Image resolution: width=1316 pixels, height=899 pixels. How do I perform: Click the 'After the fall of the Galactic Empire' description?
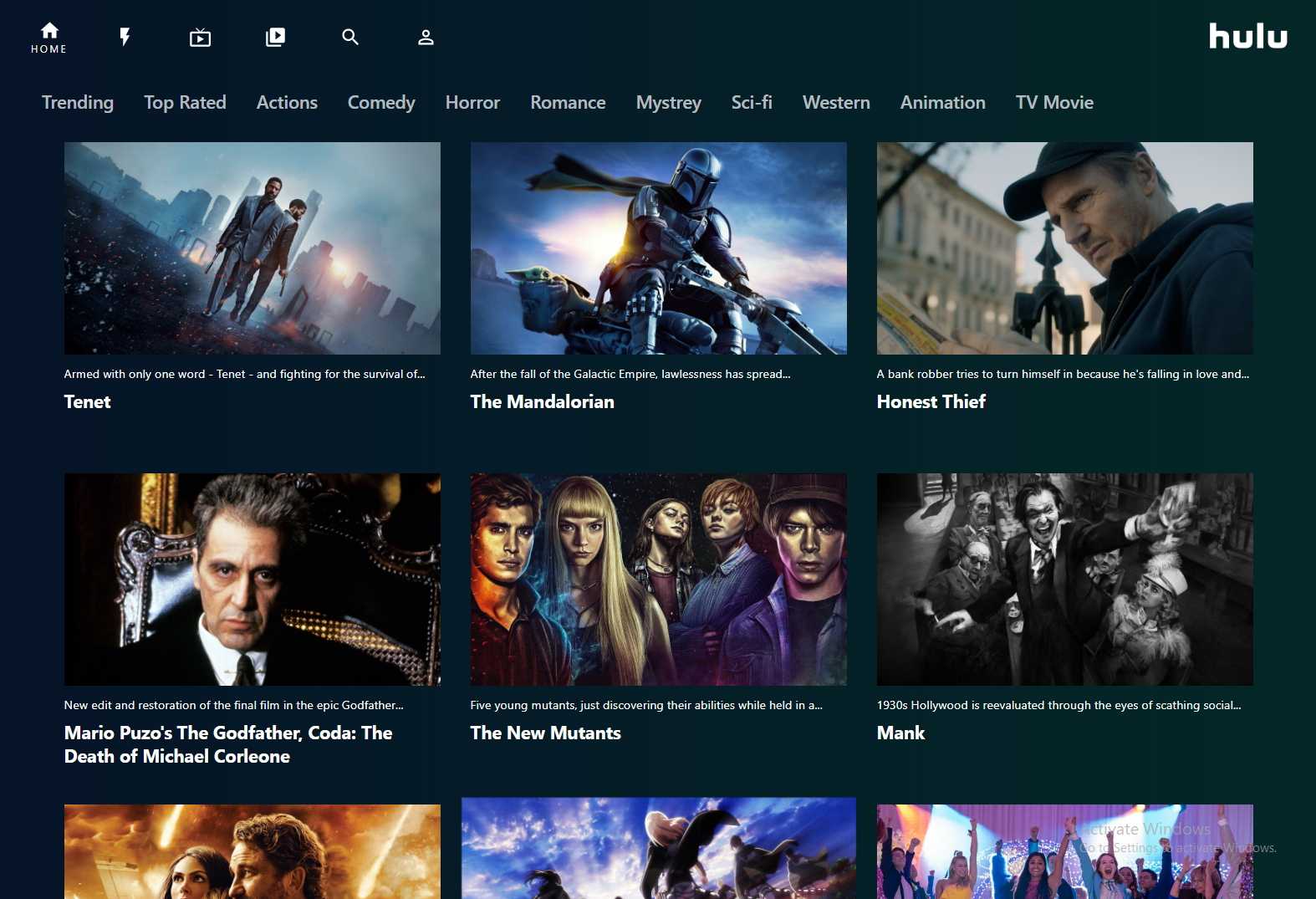[x=630, y=374]
